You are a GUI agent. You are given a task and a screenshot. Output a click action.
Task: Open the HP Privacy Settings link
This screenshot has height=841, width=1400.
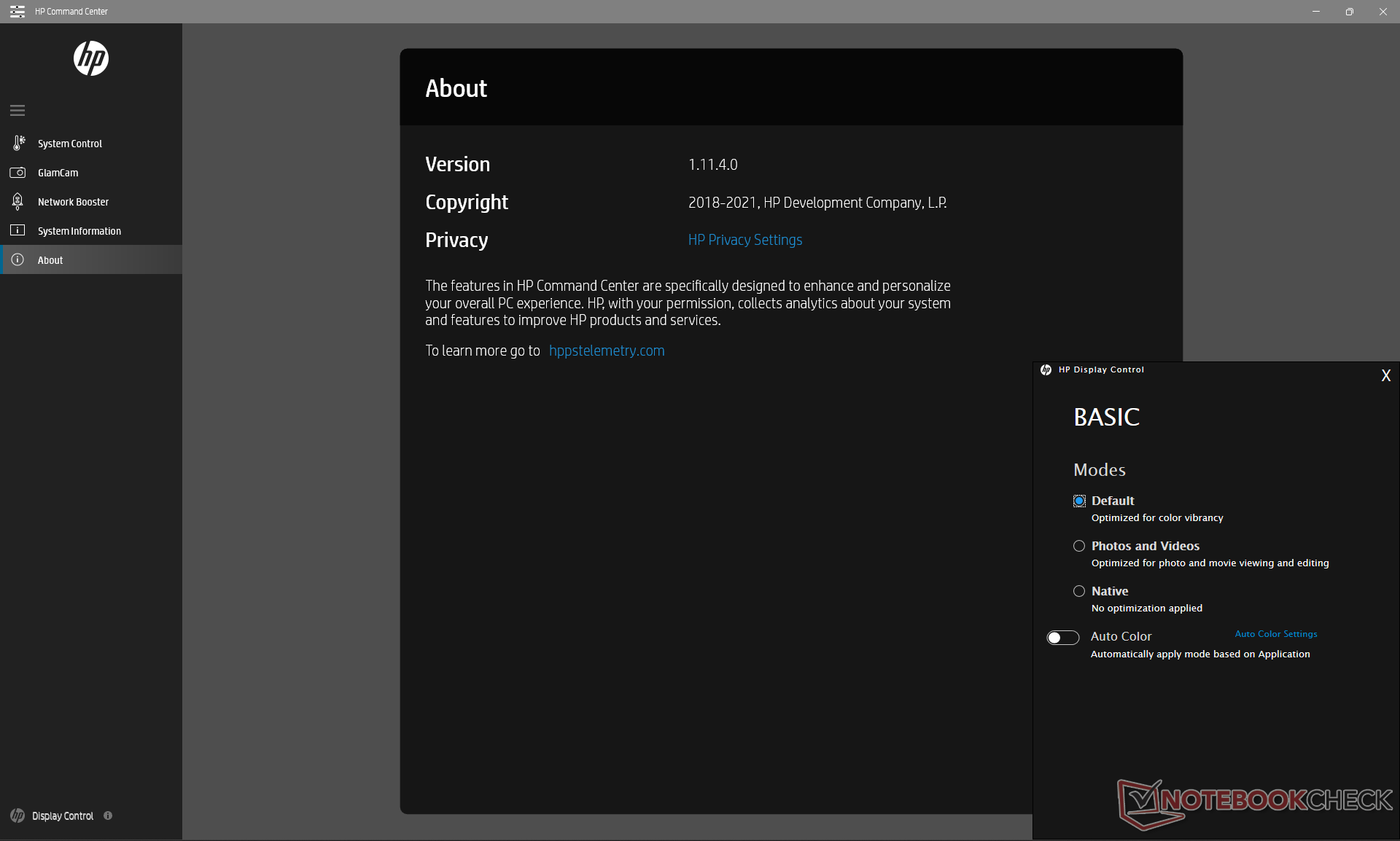pos(744,240)
